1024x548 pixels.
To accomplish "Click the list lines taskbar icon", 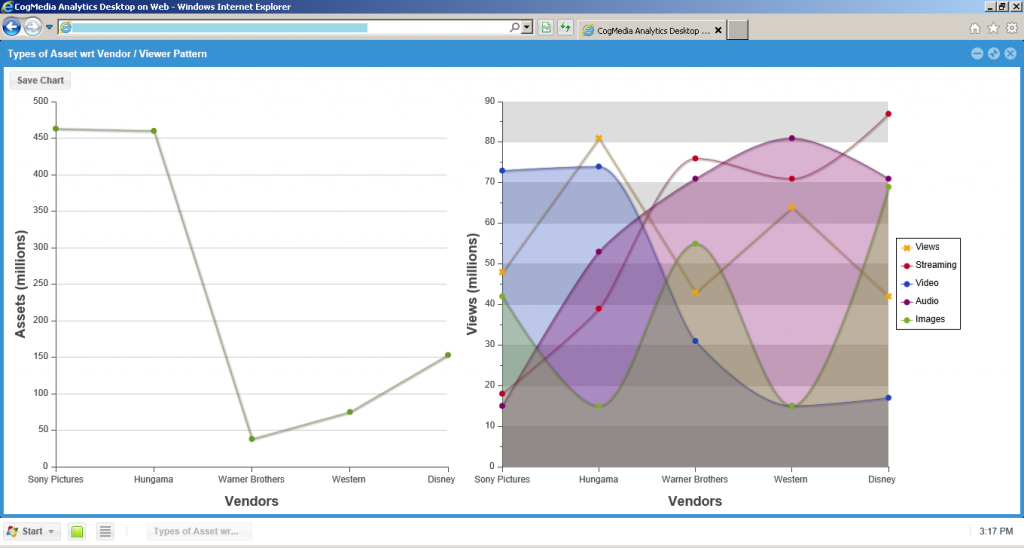I will click(105, 531).
